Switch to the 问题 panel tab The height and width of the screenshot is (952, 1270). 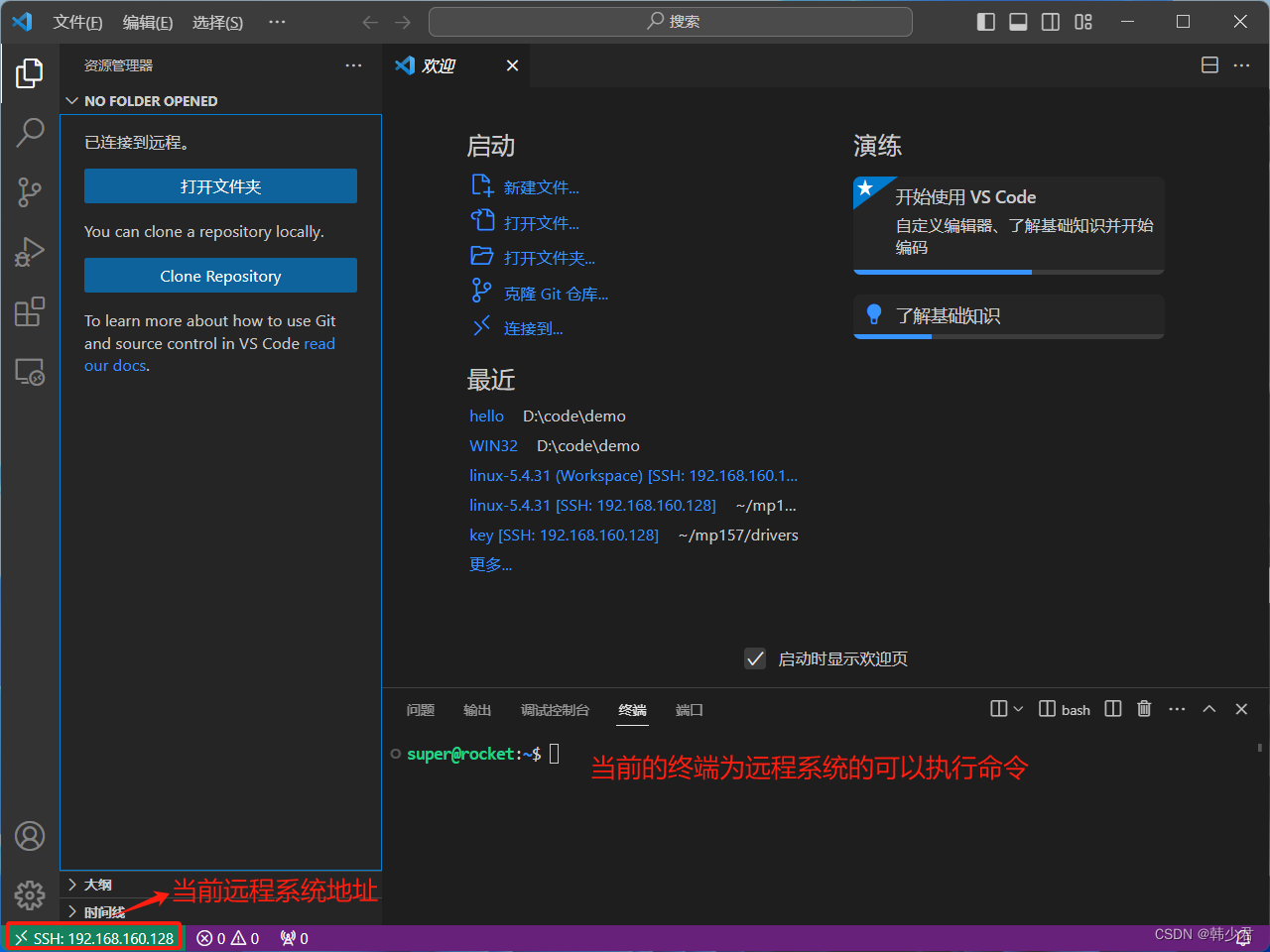click(x=421, y=710)
